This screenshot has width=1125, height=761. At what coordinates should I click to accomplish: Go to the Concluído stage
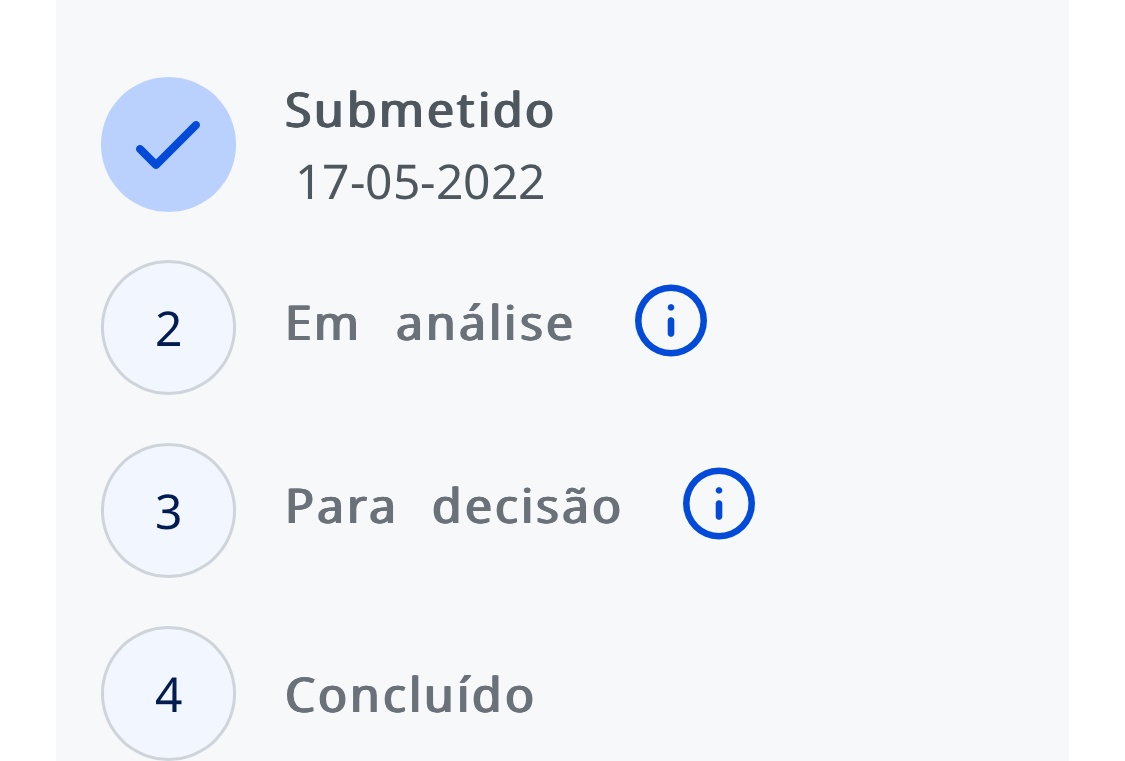click(409, 694)
